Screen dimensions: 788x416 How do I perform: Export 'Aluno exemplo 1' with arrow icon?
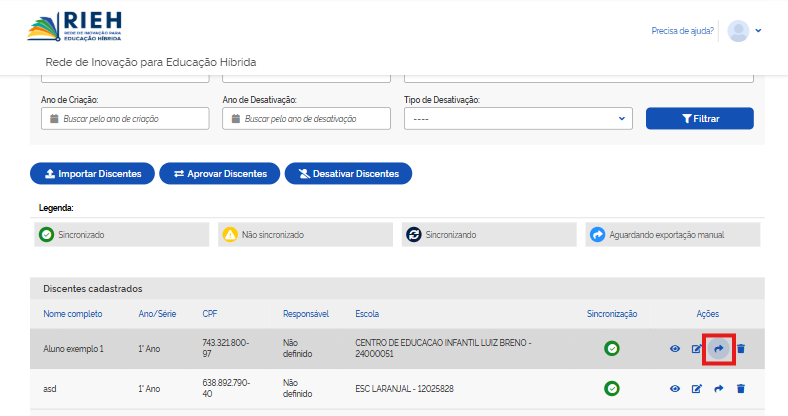pyautogui.click(x=719, y=348)
